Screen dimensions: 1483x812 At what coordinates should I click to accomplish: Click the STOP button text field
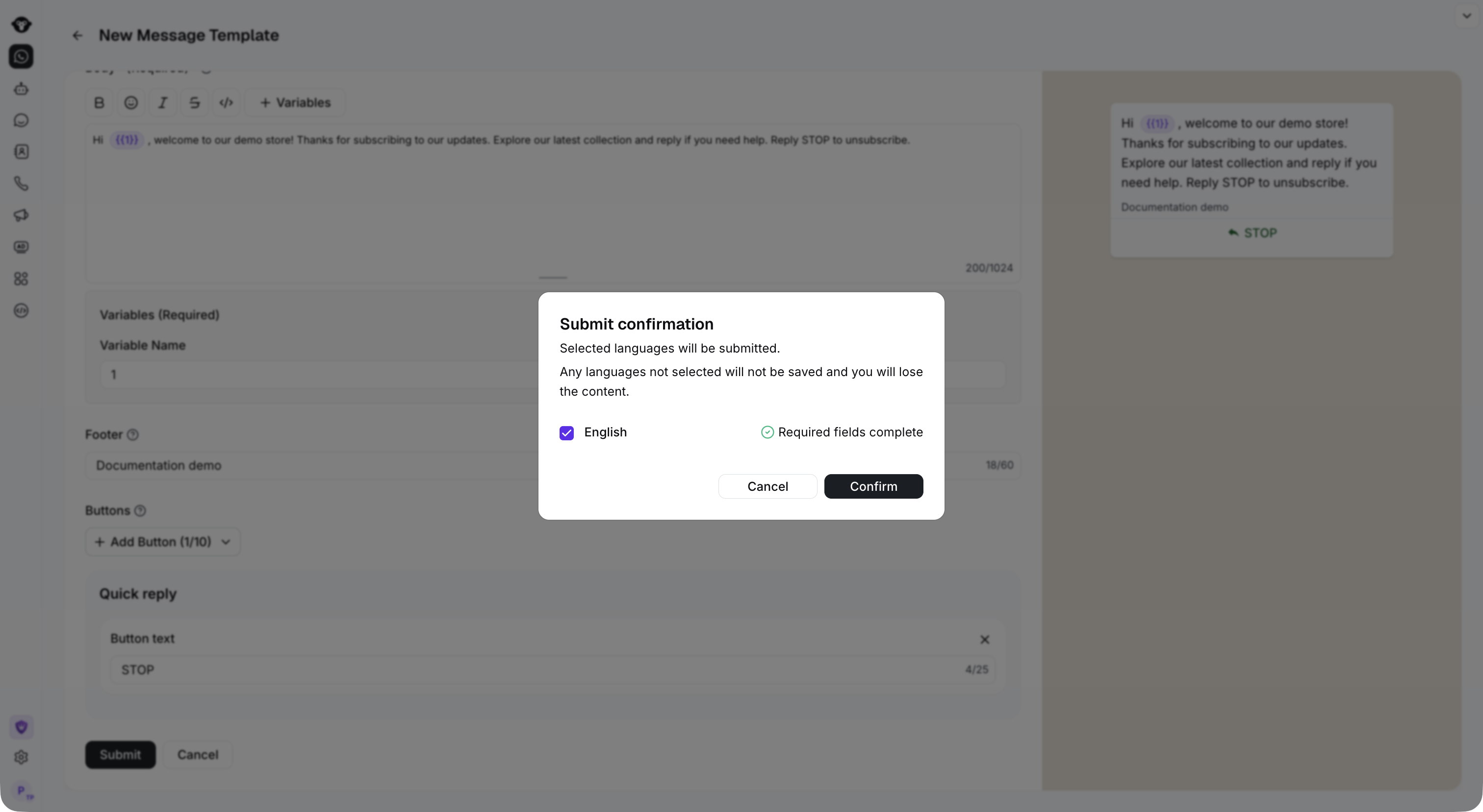click(553, 670)
